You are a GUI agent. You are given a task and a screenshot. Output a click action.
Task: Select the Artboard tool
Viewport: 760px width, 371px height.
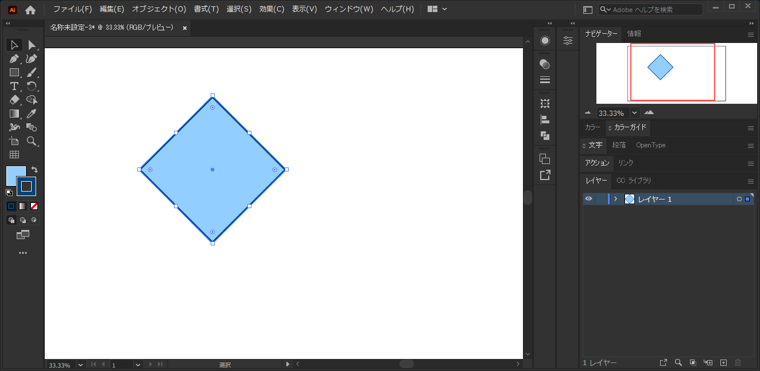point(14,141)
